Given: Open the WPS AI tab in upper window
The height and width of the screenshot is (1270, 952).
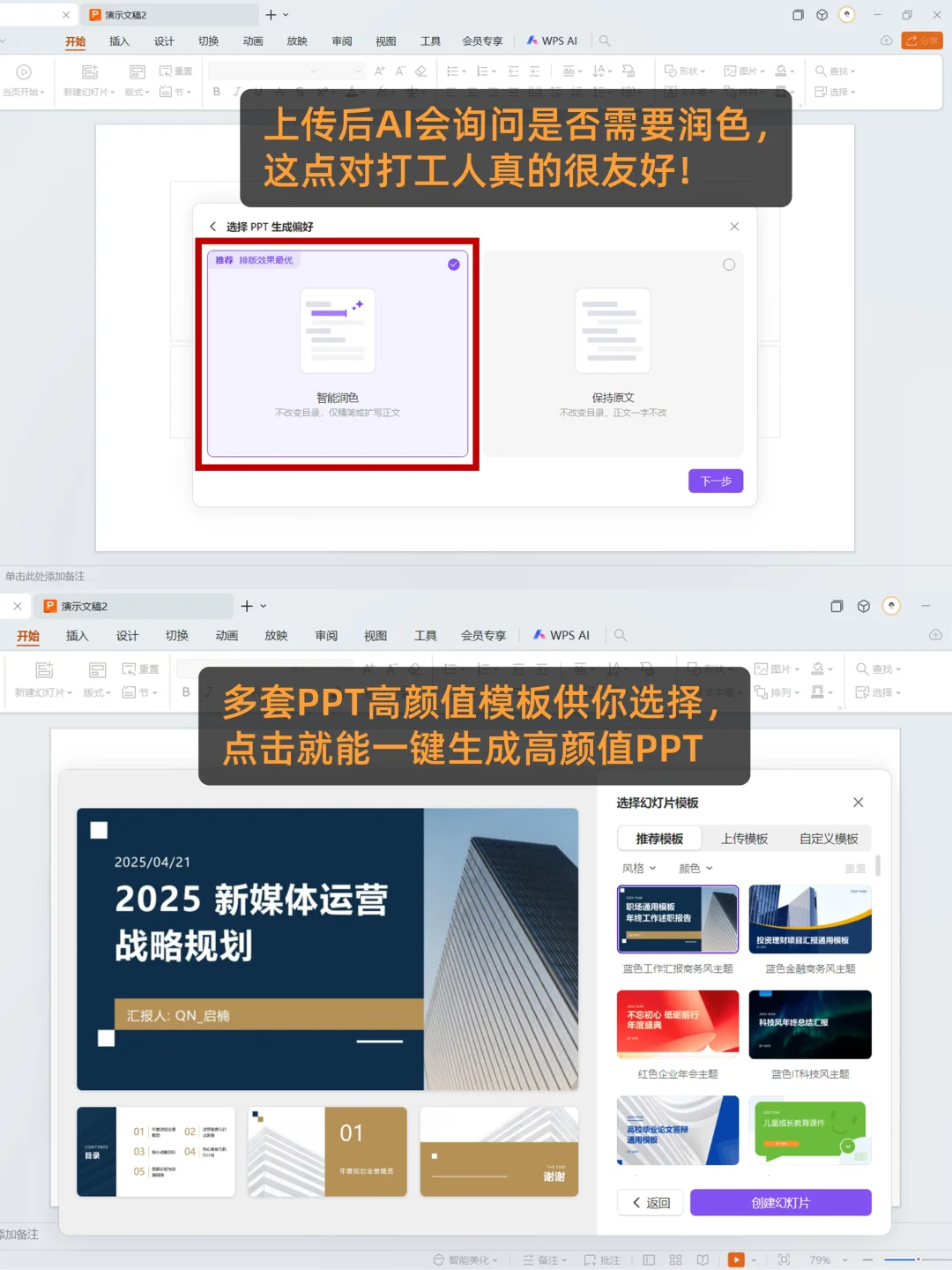Looking at the screenshot, I should click(552, 41).
